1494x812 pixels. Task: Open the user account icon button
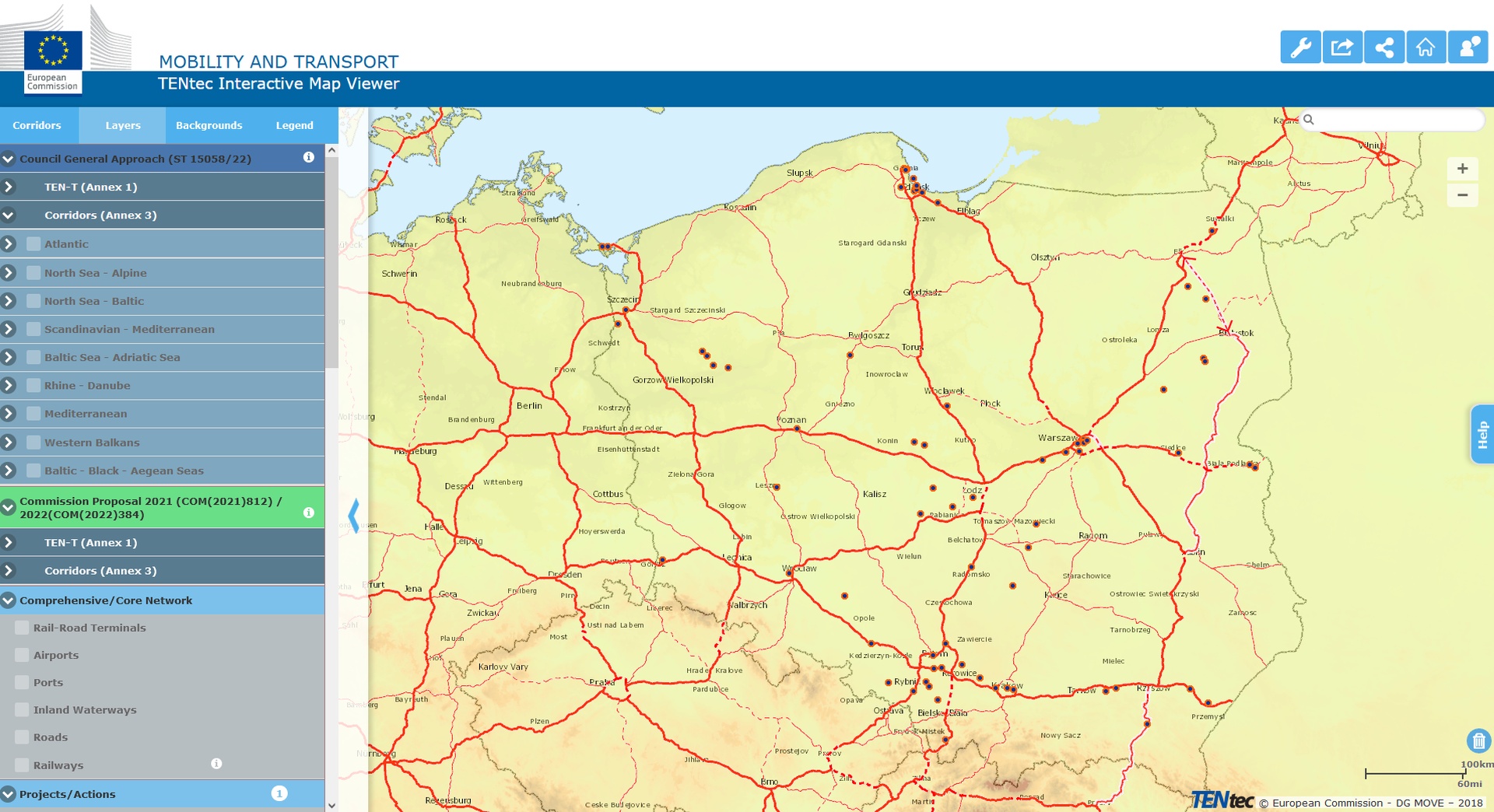(1468, 47)
